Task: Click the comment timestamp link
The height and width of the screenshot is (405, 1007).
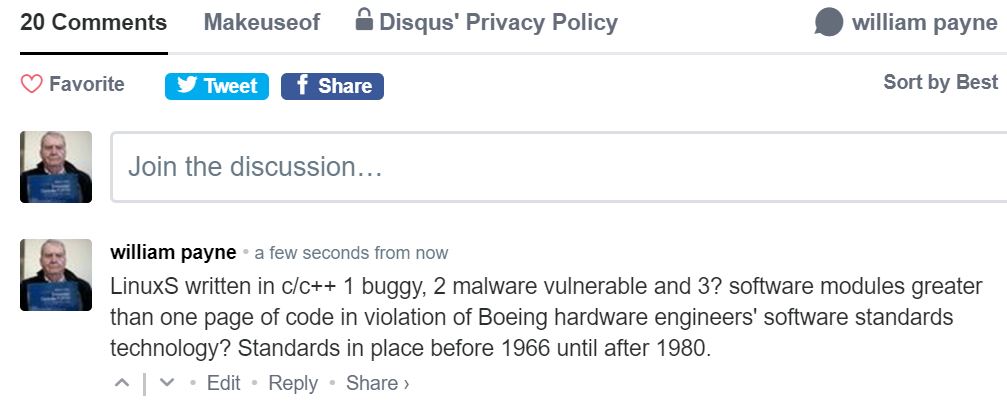Action: click(351, 253)
